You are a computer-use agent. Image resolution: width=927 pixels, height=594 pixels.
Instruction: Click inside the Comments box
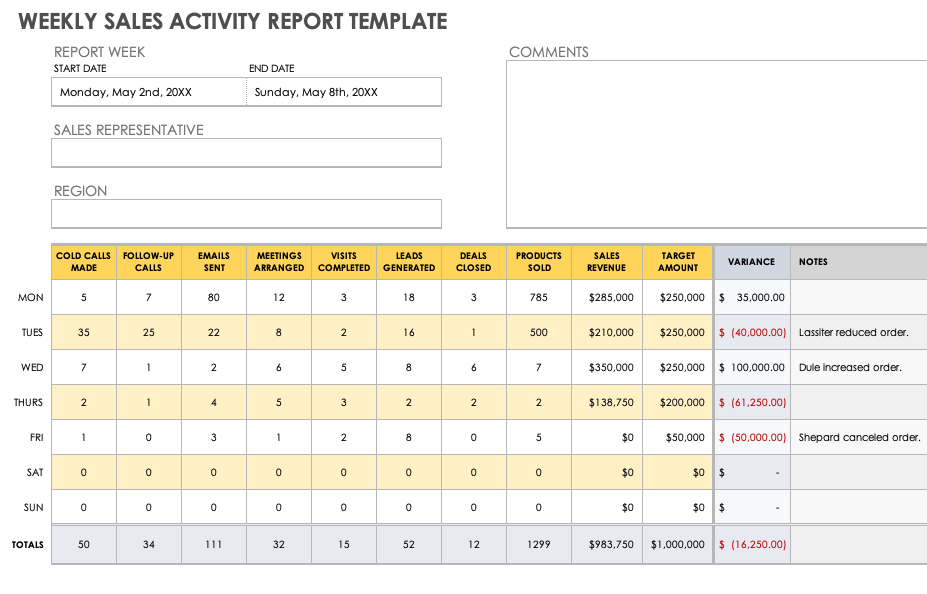(x=715, y=140)
